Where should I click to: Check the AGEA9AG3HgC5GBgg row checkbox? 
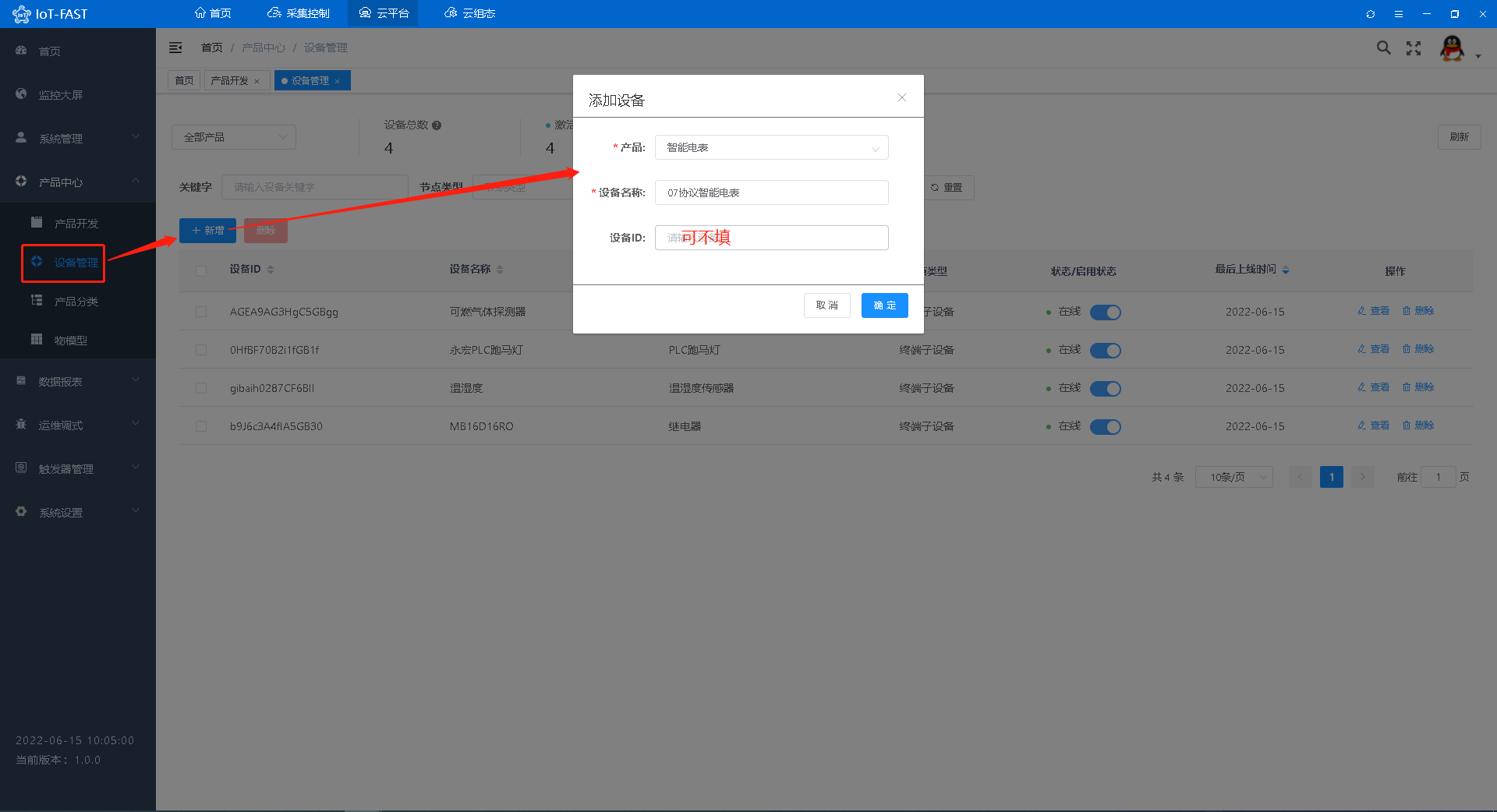(x=201, y=312)
